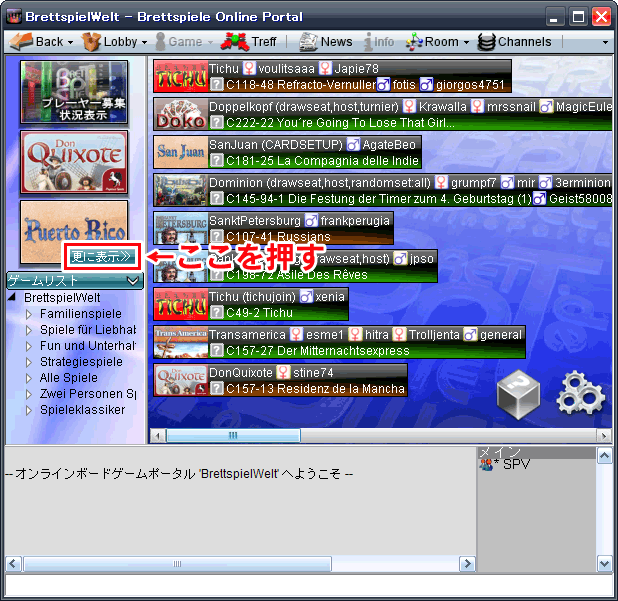Click the San Juan game logo

181,152
